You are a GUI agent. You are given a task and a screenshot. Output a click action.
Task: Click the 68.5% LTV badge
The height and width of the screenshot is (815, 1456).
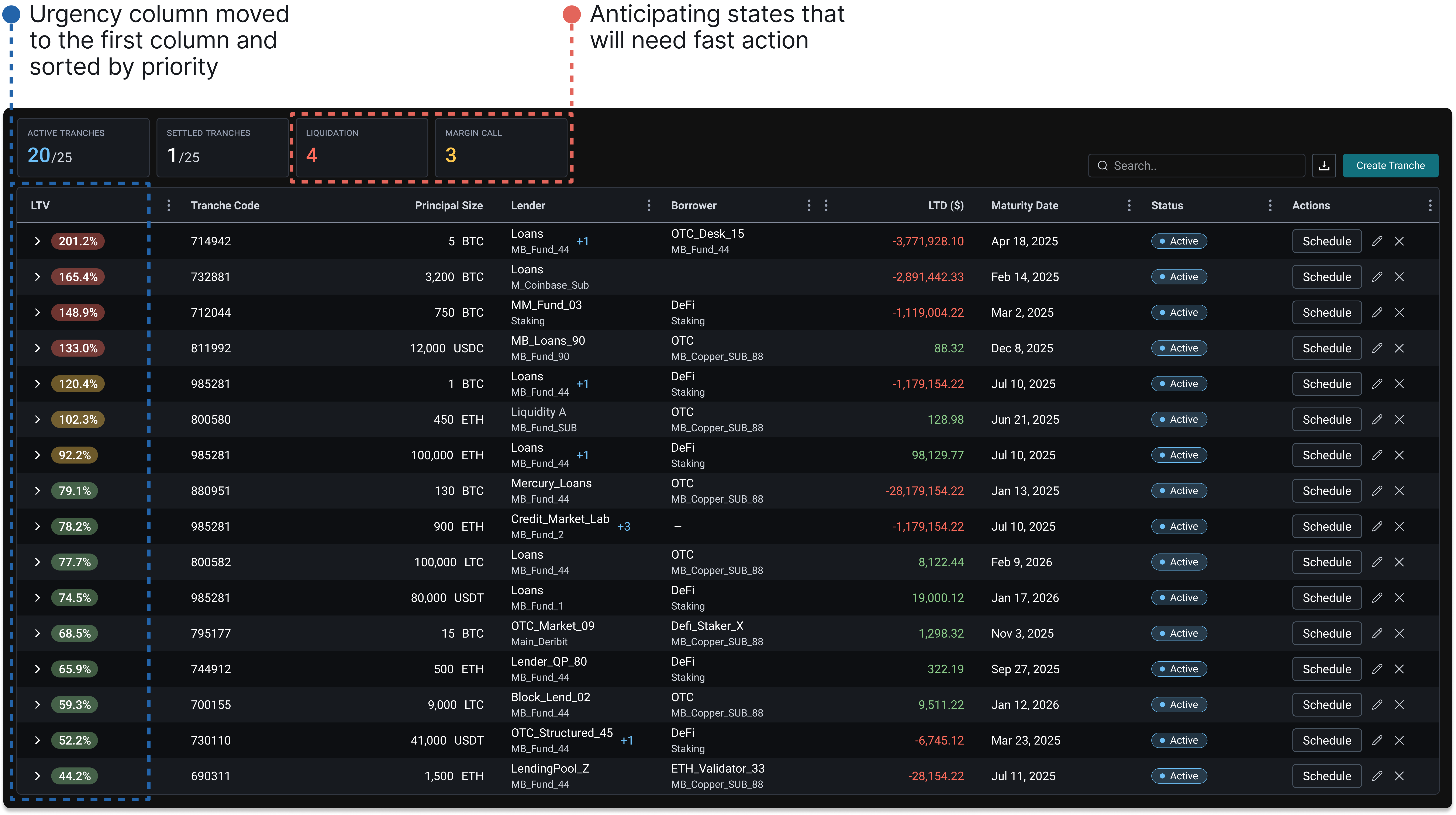(x=75, y=634)
